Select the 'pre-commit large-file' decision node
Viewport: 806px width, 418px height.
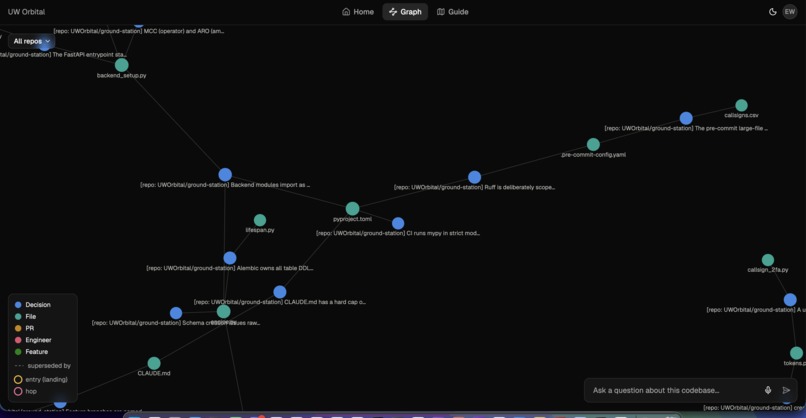(686, 118)
